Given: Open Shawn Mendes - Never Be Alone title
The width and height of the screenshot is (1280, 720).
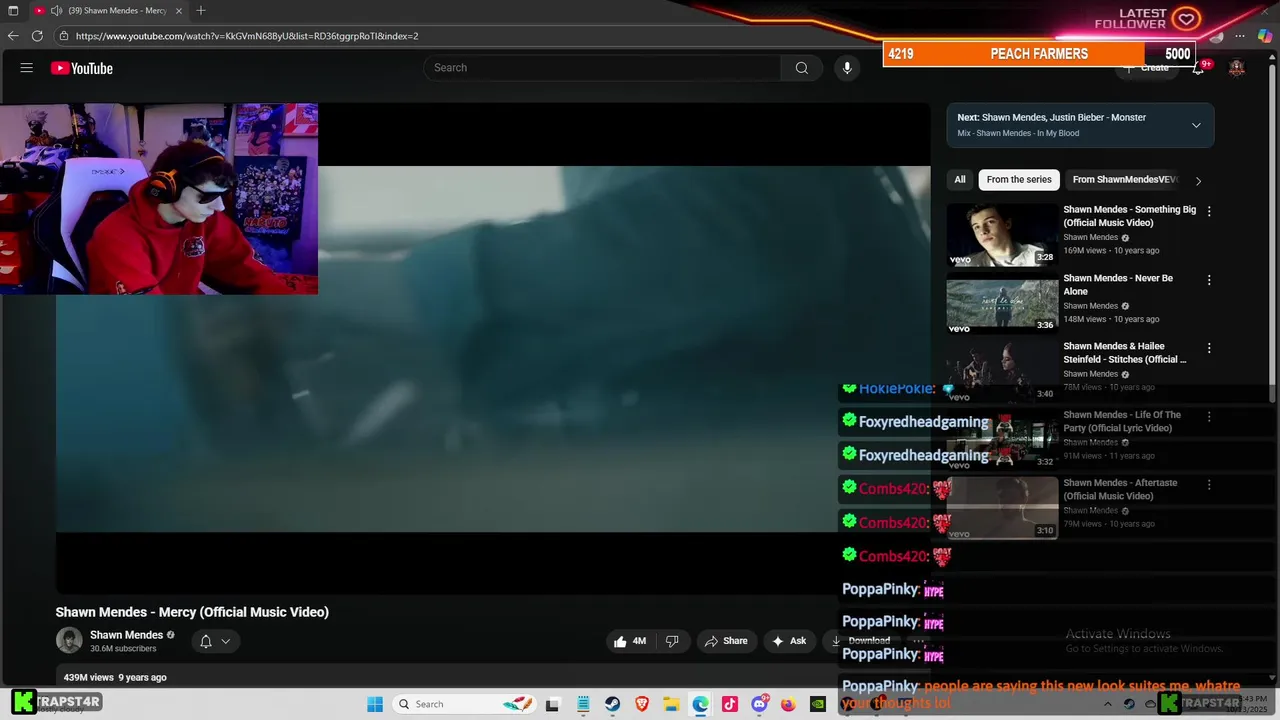Looking at the screenshot, I should coord(1118,285).
